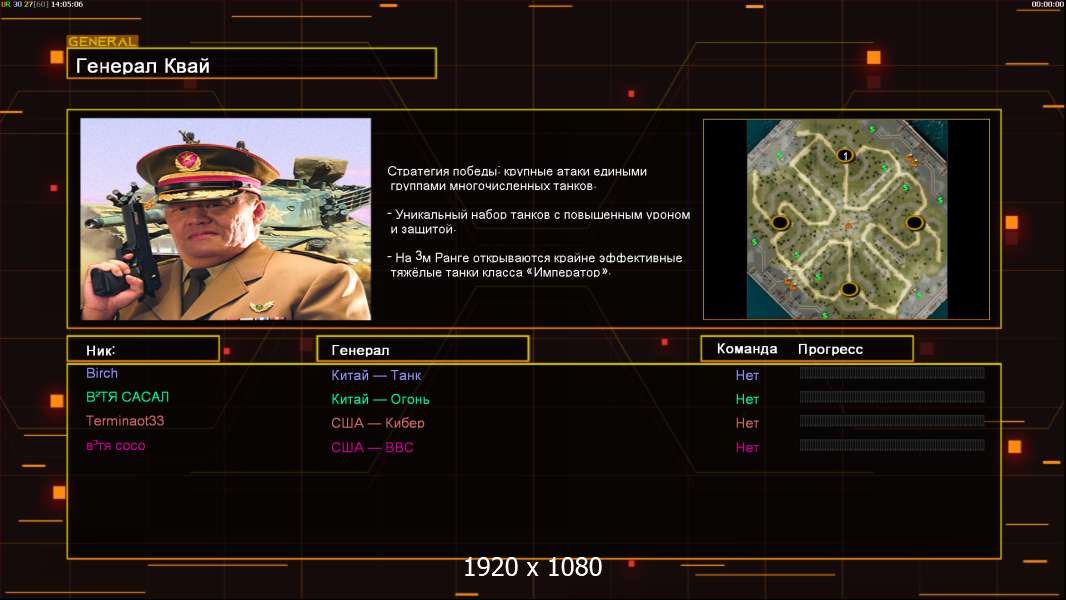Click the team value Нет for Birch
Screen dimensions: 1066x600
[747, 375]
